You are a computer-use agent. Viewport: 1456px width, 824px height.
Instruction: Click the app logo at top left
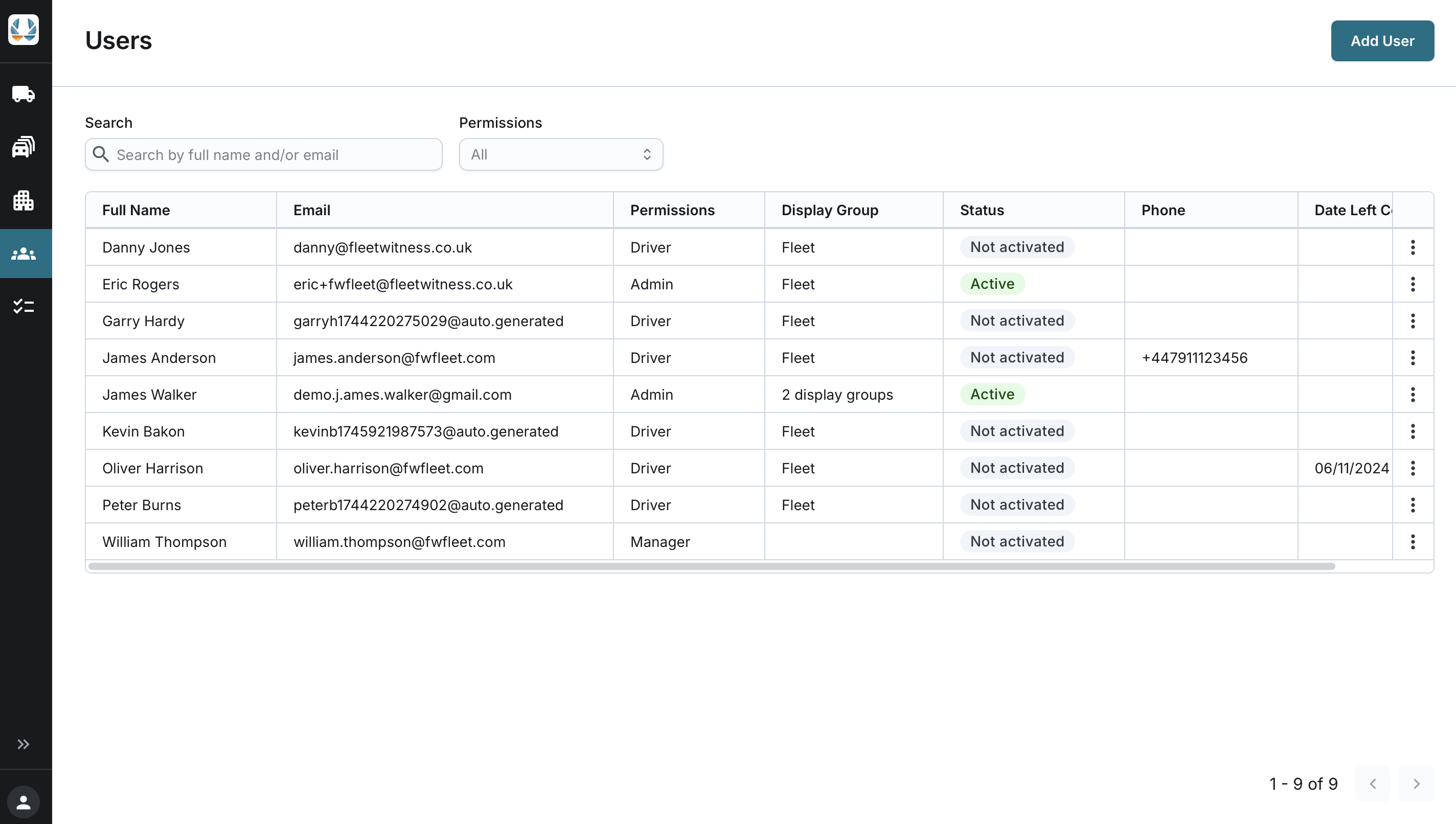pos(23,30)
